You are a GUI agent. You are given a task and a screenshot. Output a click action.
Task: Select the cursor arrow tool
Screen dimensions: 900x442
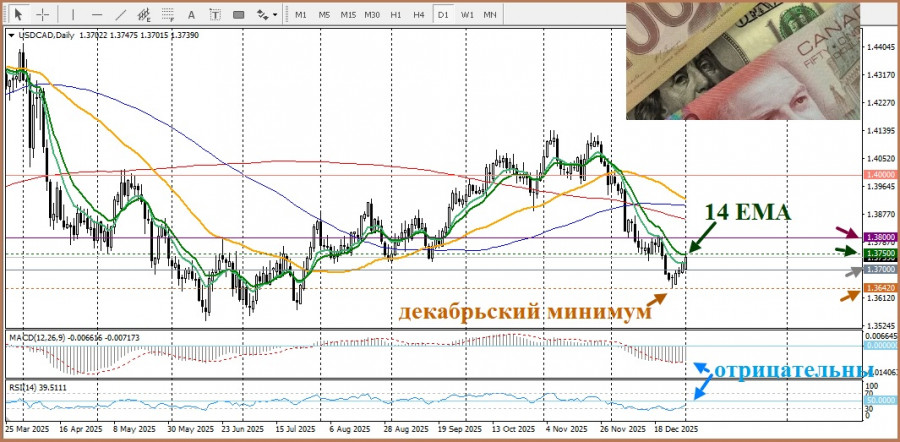19,14
